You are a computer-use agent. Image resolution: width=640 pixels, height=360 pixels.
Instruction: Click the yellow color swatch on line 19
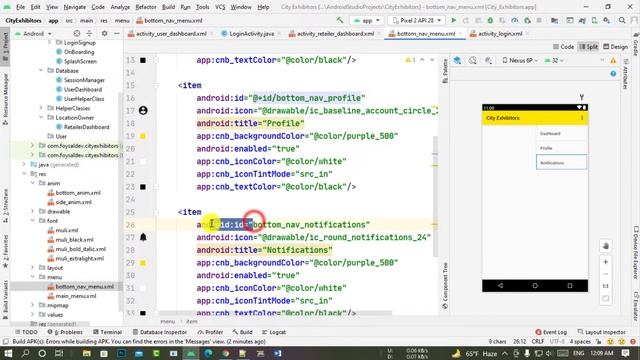143,136
